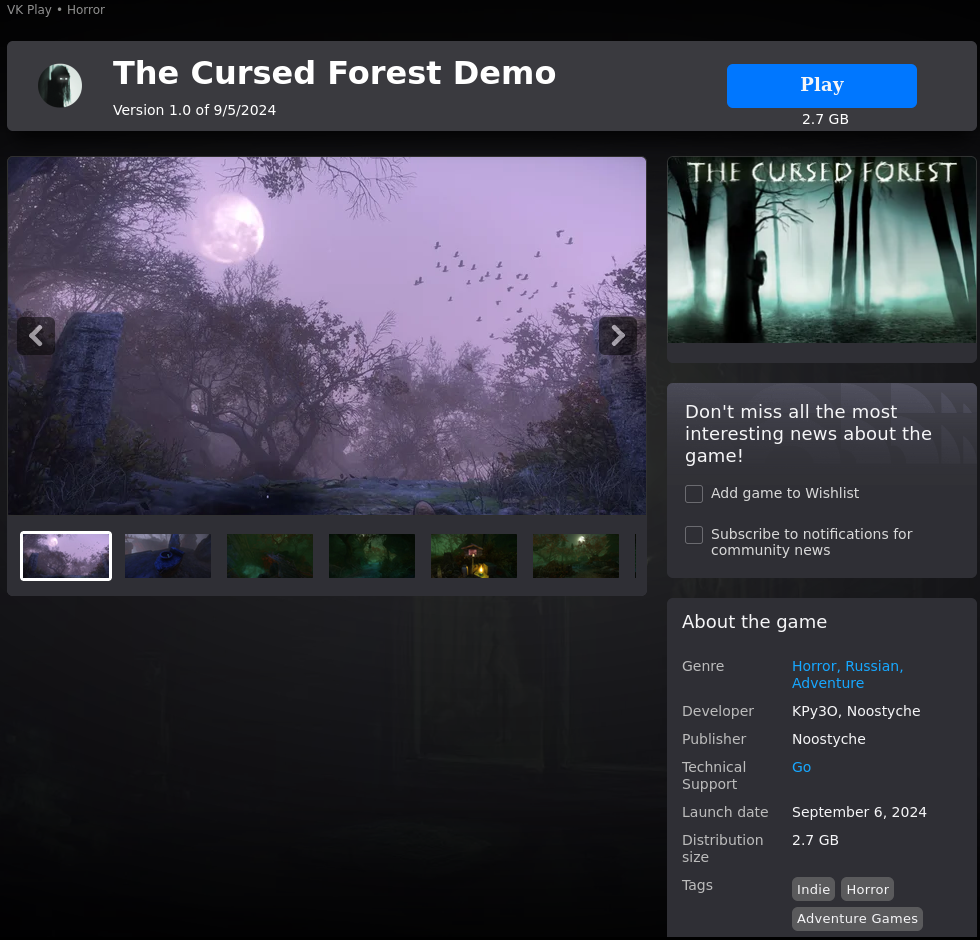Click the left carousel navigation arrow
Image resolution: width=980 pixels, height=940 pixels.
point(36,335)
